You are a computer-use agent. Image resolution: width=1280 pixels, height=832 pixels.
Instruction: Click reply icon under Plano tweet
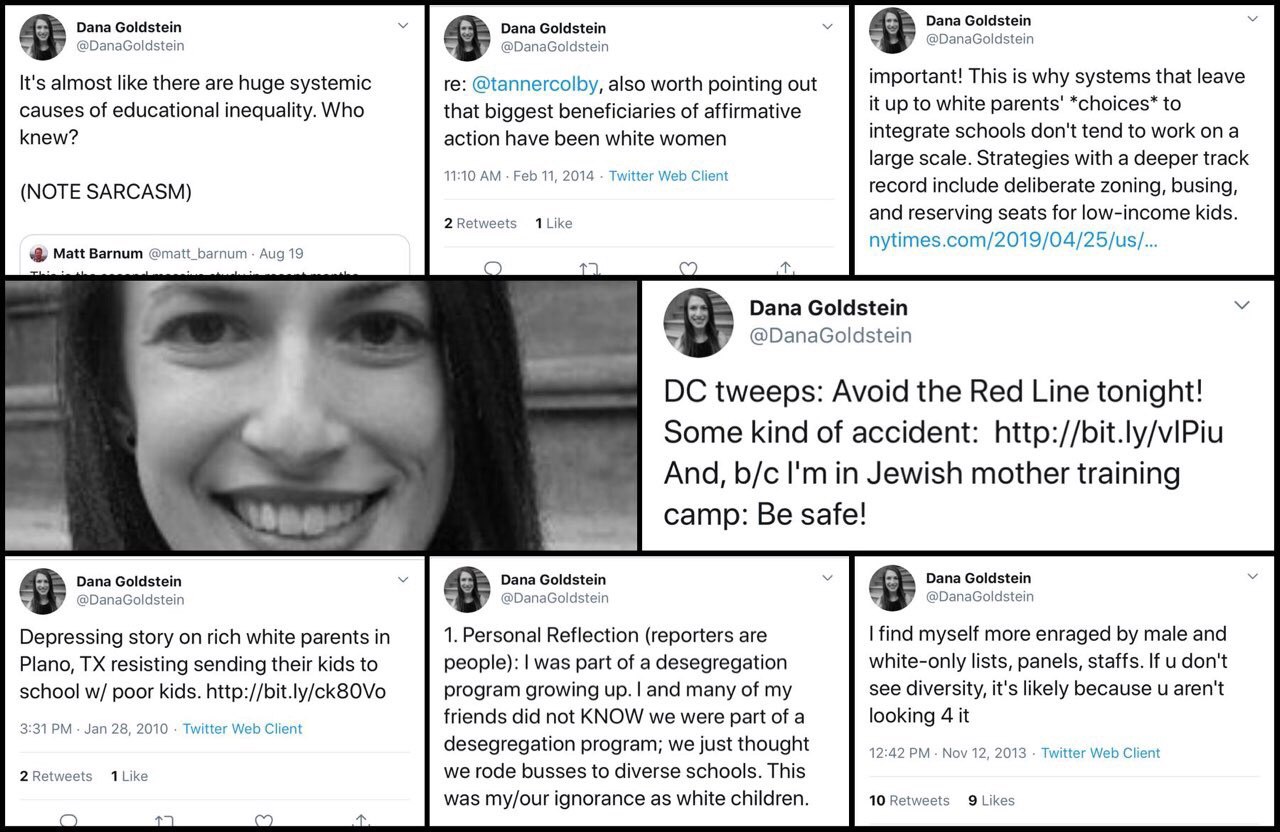pyautogui.click(x=68, y=821)
